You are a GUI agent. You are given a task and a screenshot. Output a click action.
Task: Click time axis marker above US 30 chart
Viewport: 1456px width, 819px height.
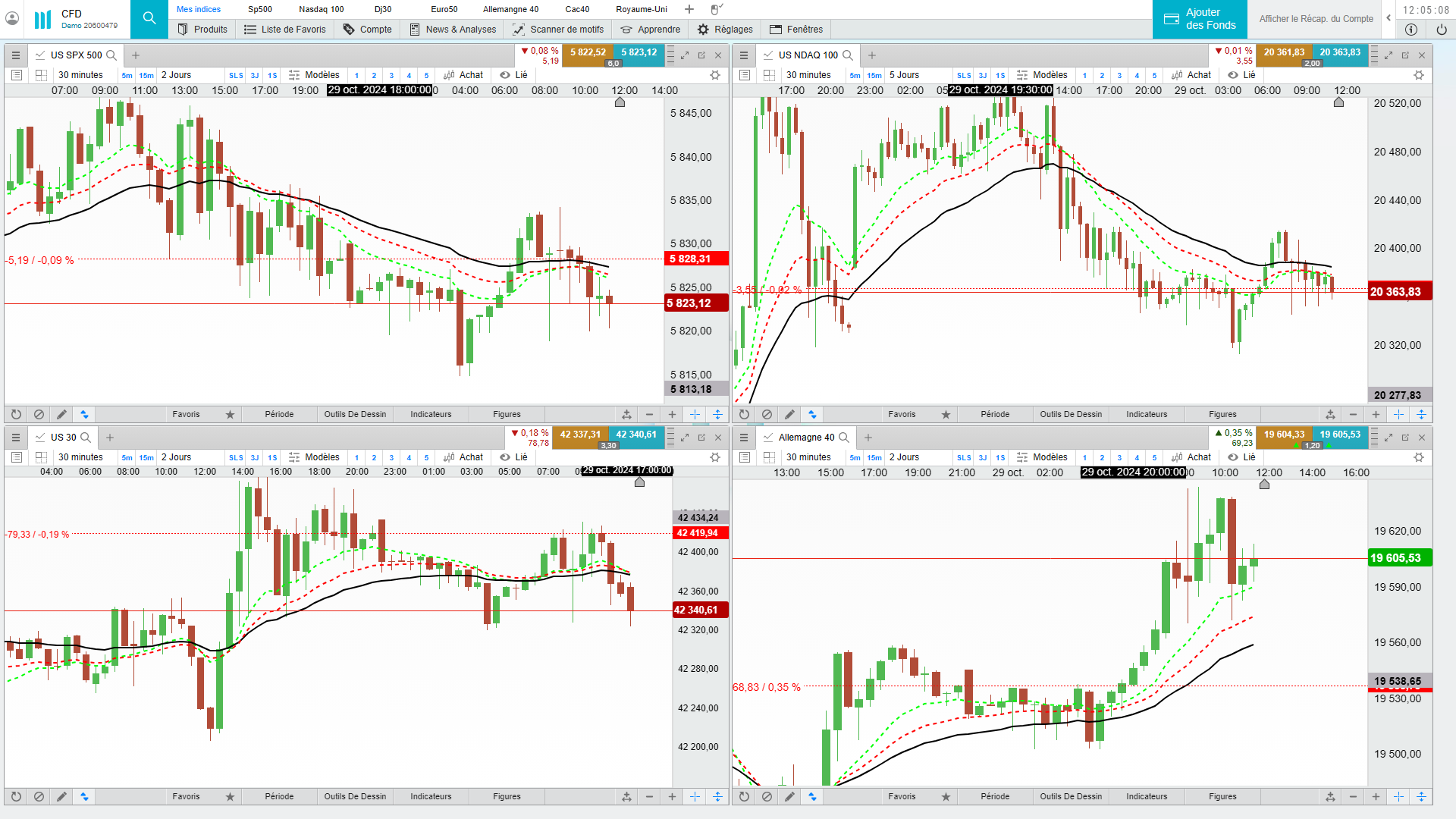[639, 482]
